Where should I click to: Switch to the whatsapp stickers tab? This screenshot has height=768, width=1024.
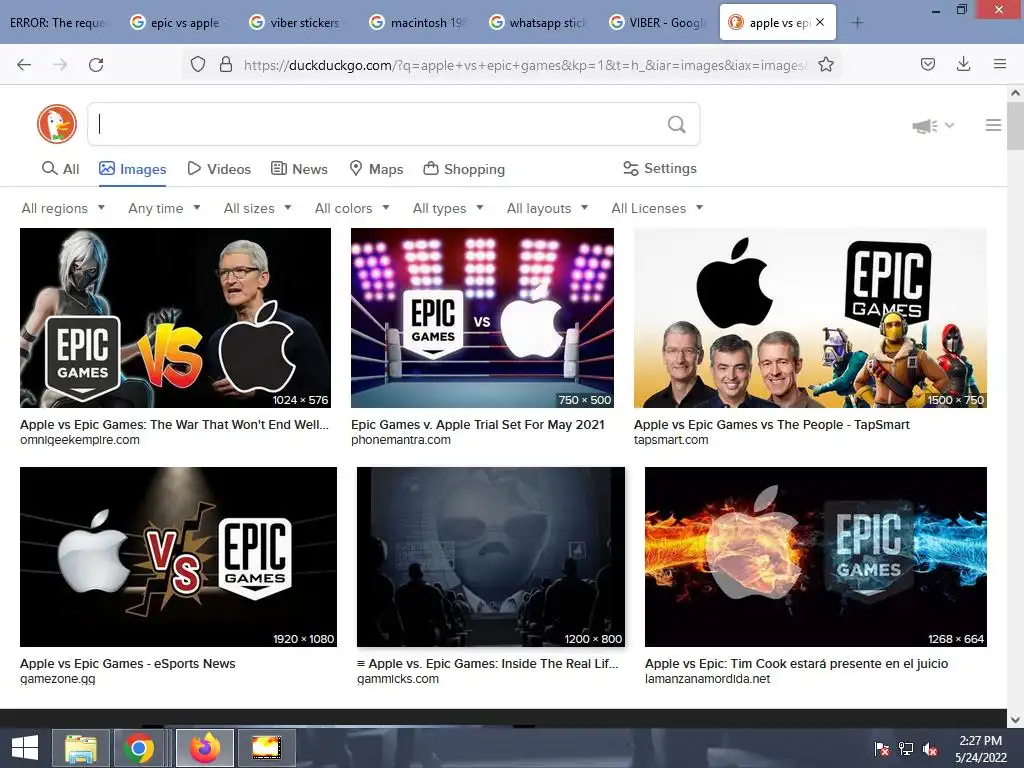point(537,23)
